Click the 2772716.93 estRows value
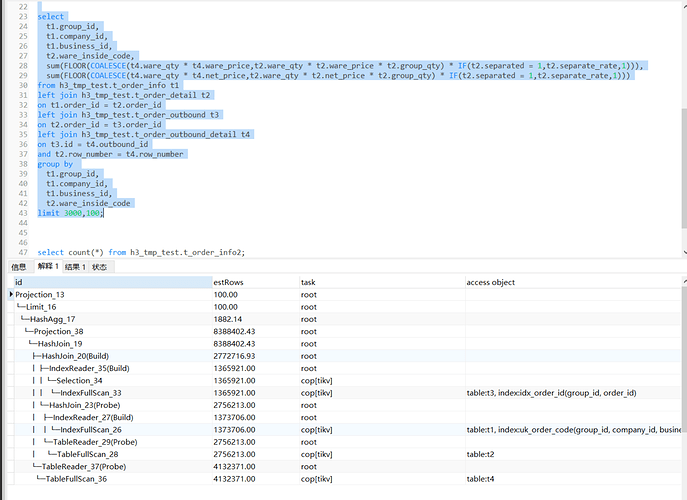This screenshot has width=687, height=500. [234, 356]
